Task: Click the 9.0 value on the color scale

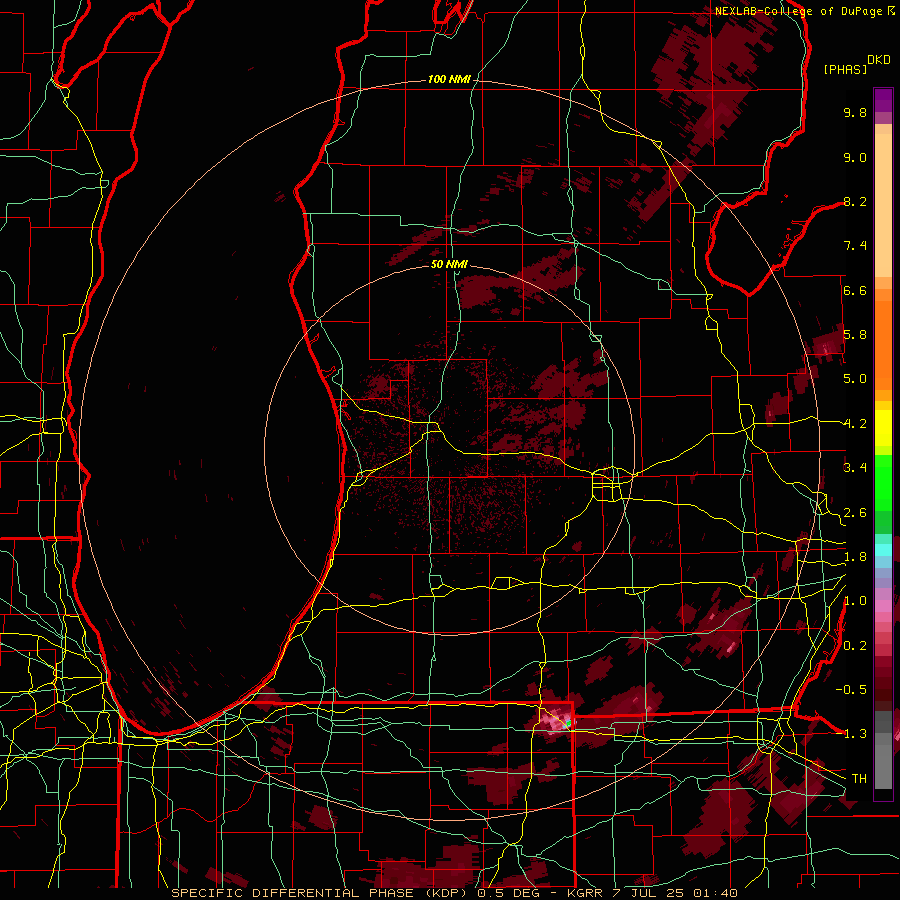Action: coord(855,157)
